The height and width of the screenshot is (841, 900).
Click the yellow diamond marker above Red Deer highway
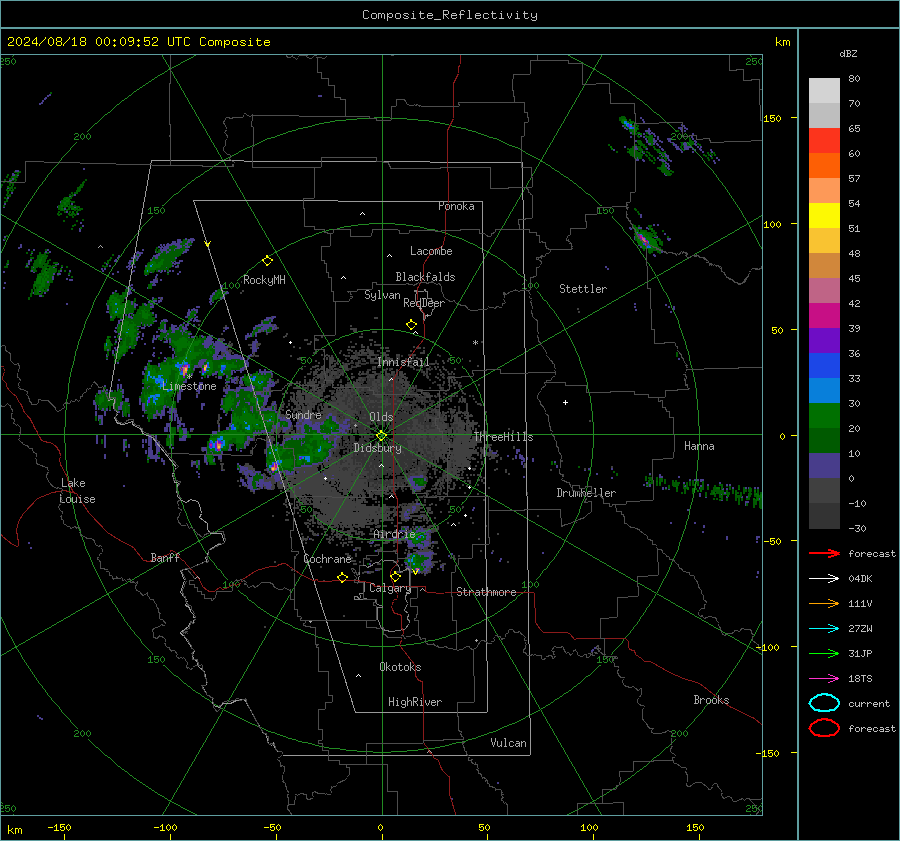point(411,325)
